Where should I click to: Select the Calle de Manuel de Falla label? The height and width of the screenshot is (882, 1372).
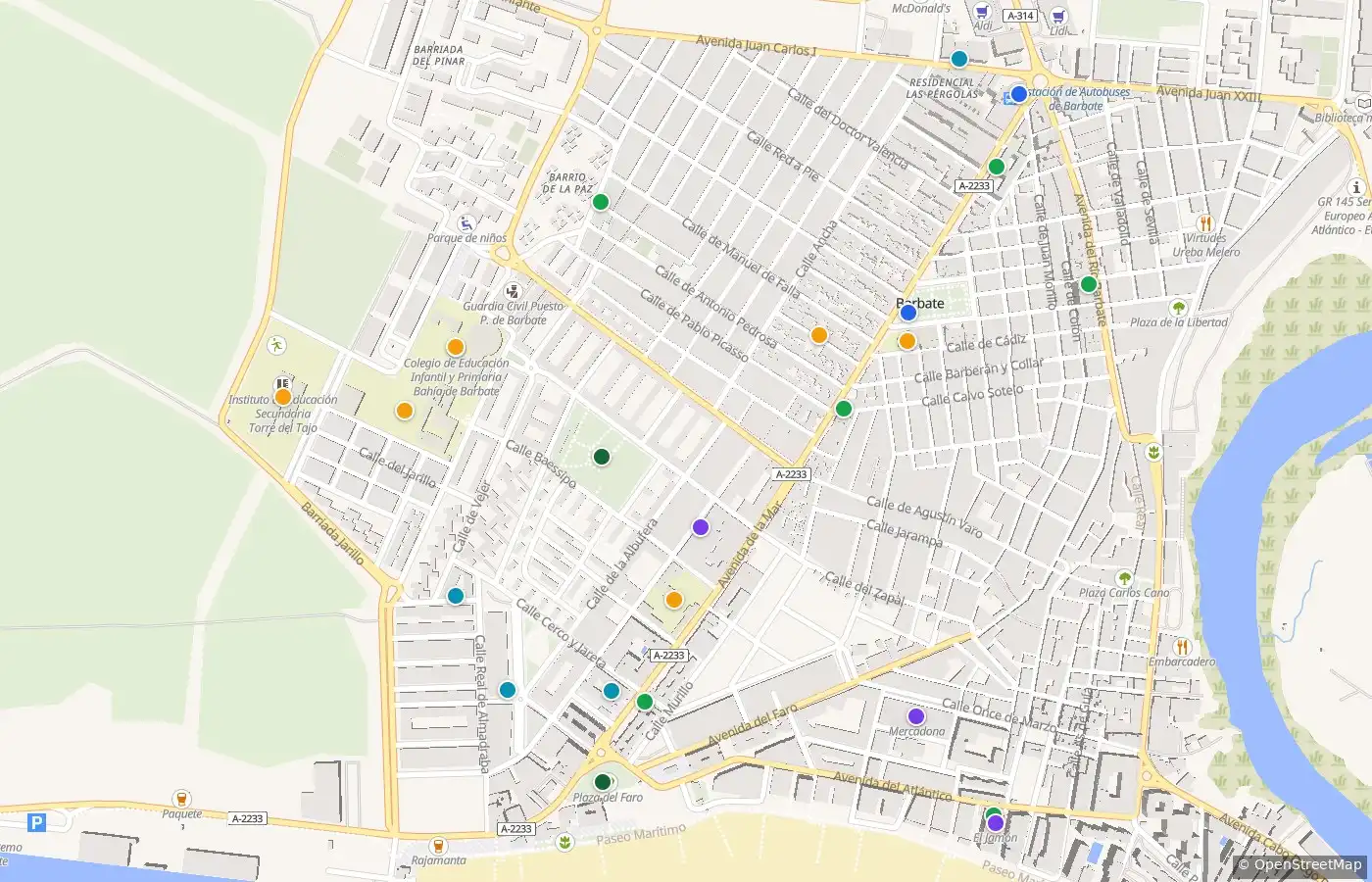tap(740, 259)
